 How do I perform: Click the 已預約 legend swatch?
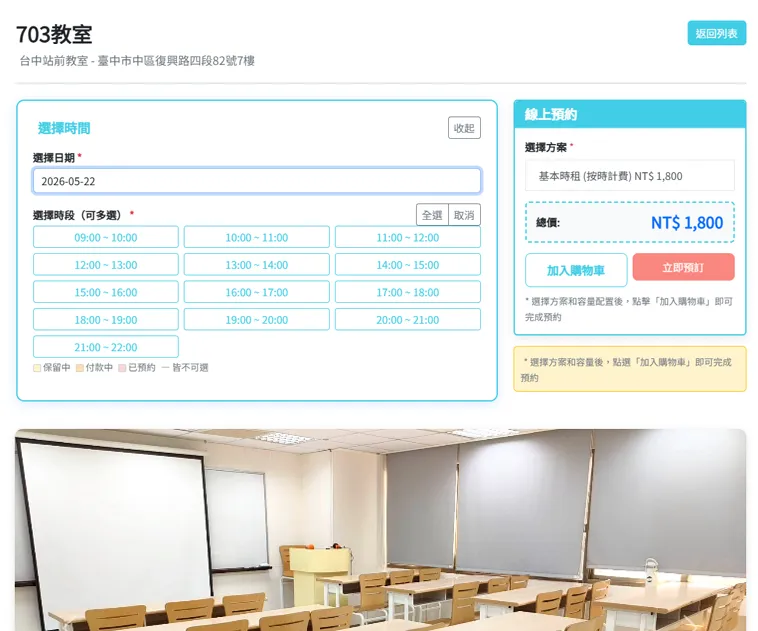[122, 368]
